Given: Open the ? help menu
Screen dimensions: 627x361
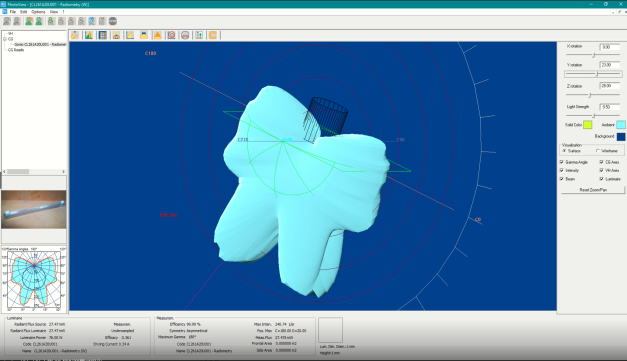Looking at the screenshot, I should tap(63, 12).
